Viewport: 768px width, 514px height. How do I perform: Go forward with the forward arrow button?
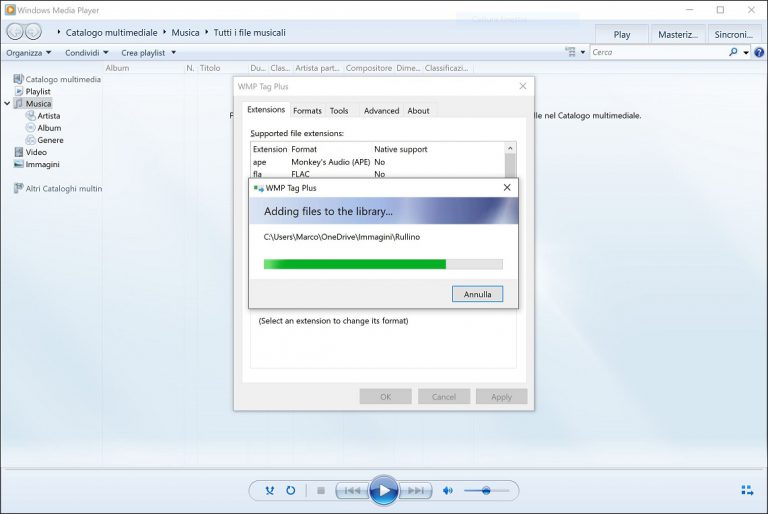click(33, 32)
